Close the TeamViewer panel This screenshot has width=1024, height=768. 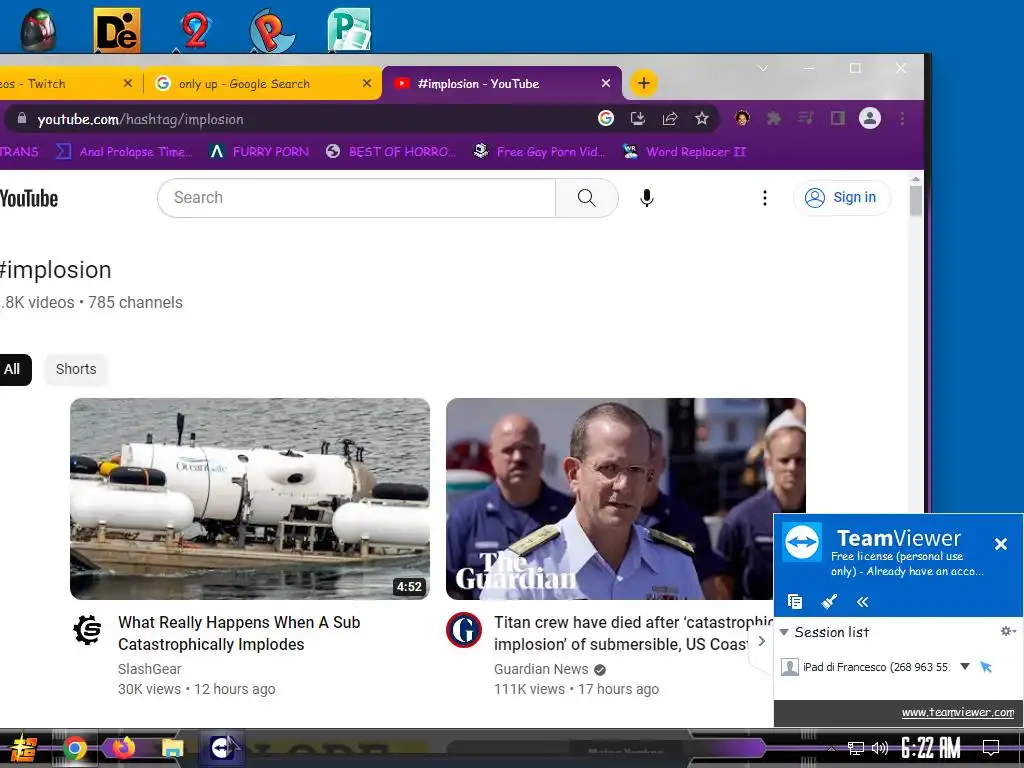[1000, 543]
